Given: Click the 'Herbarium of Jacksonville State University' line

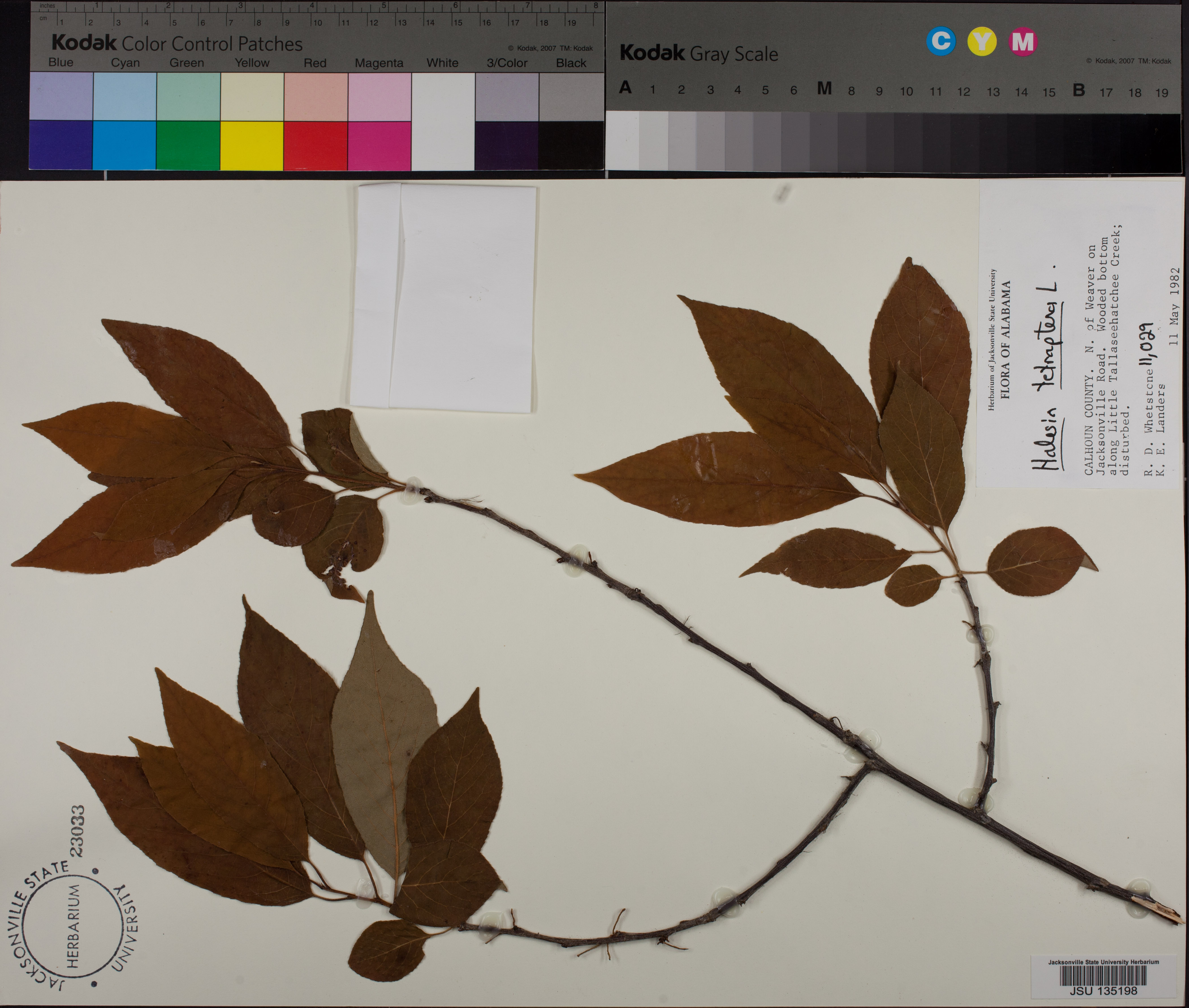Looking at the screenshot, I should point(992,339).
